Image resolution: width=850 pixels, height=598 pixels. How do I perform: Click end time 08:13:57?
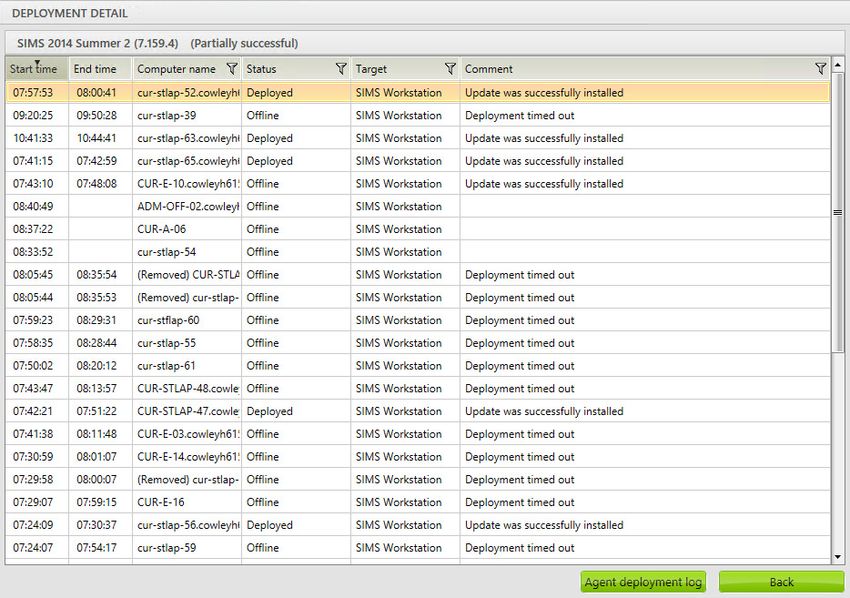point(96,389)
